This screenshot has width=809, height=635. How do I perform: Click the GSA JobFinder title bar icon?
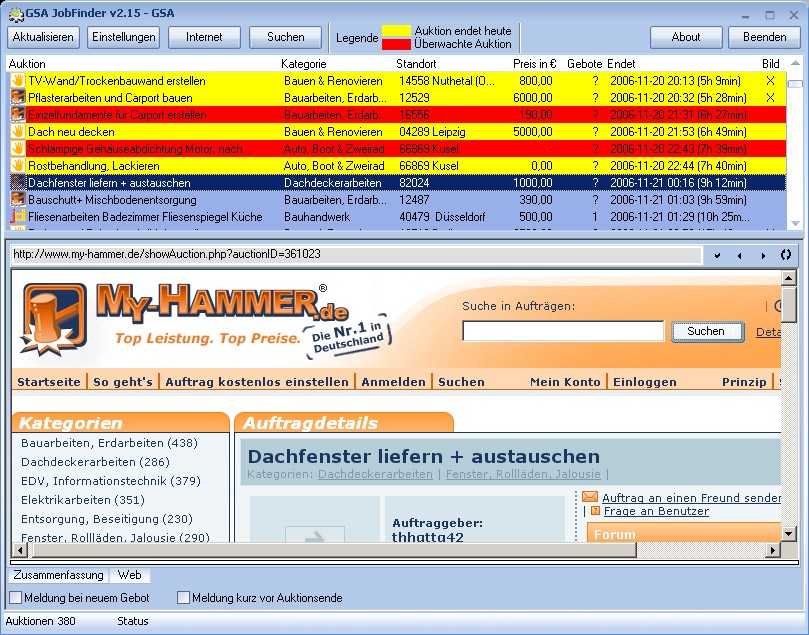[17, 14]
